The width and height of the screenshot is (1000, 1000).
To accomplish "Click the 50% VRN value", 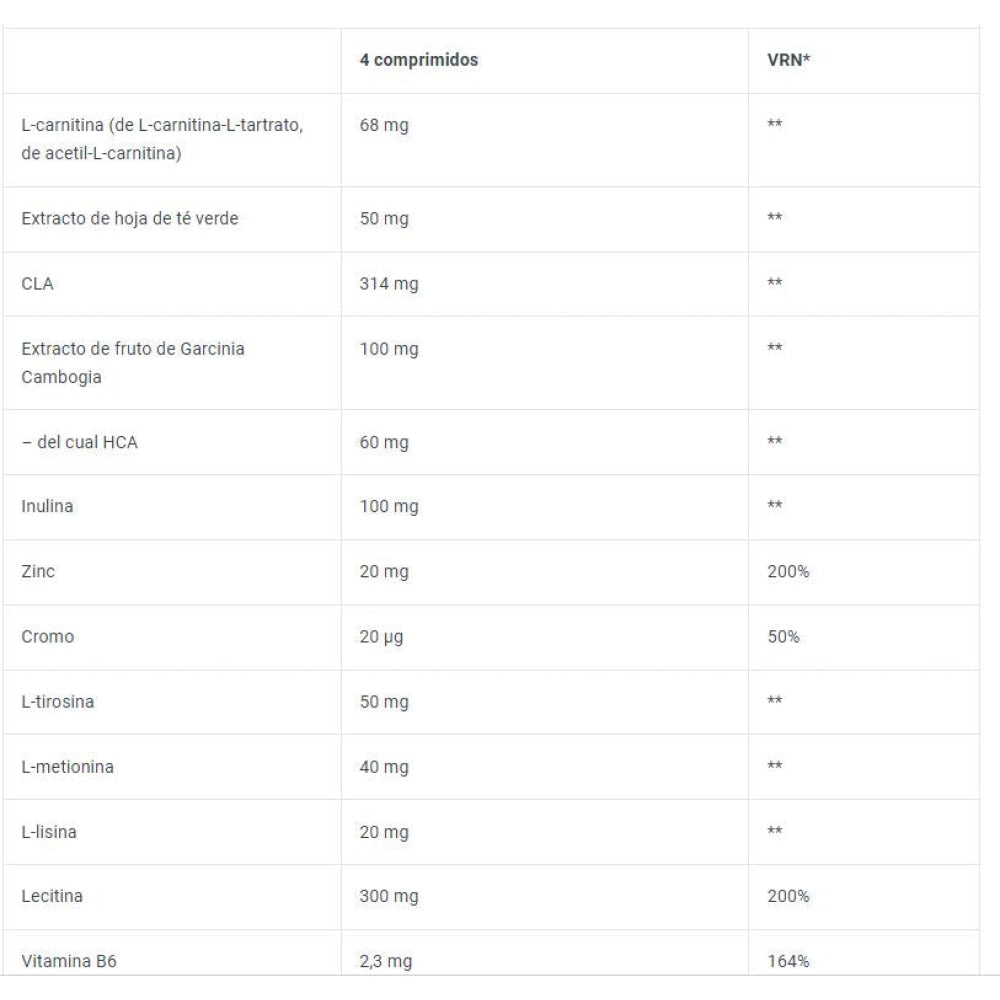I will [782, 637].
